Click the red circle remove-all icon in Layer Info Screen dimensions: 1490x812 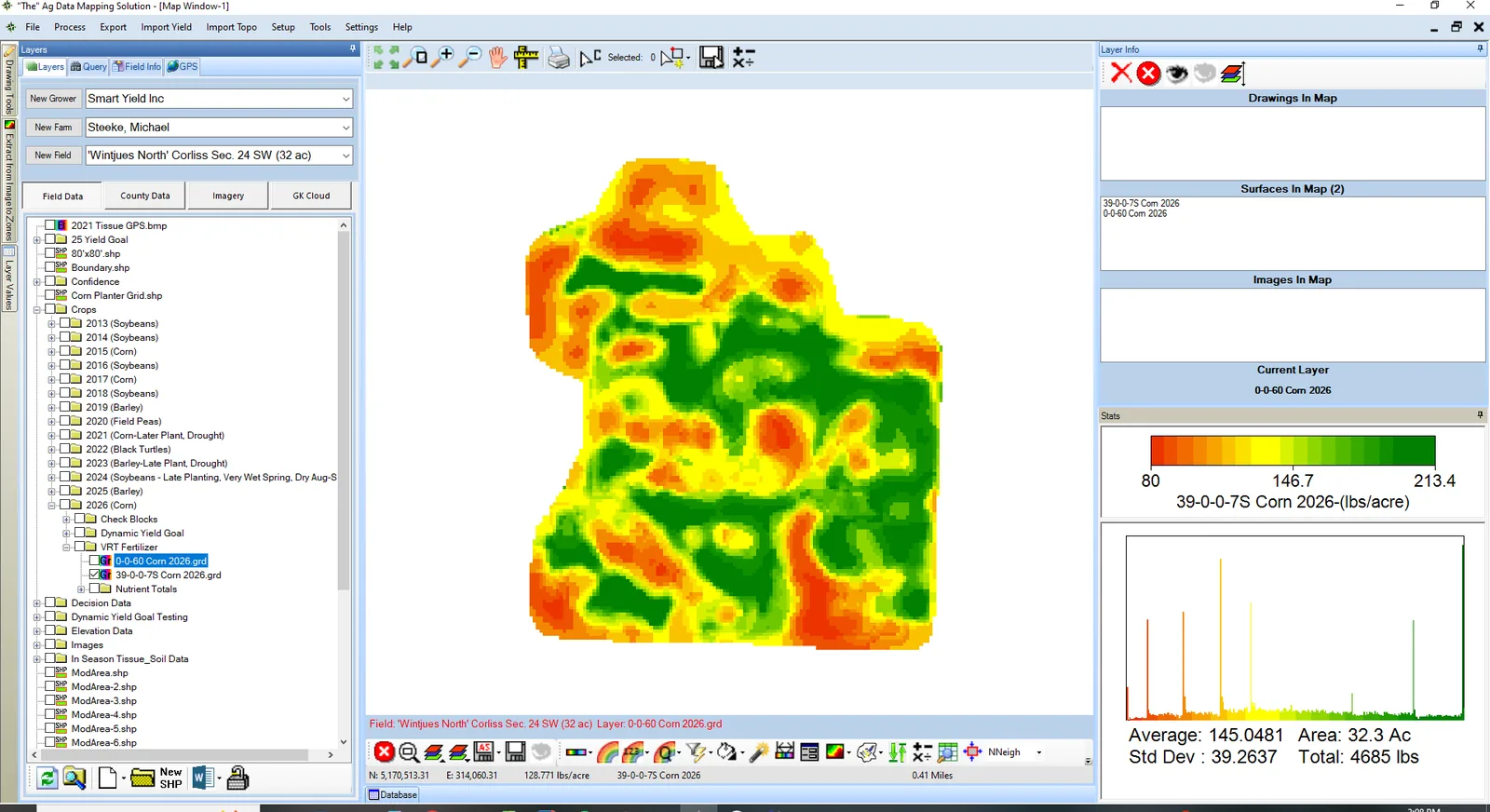[x=1149, y=73]
